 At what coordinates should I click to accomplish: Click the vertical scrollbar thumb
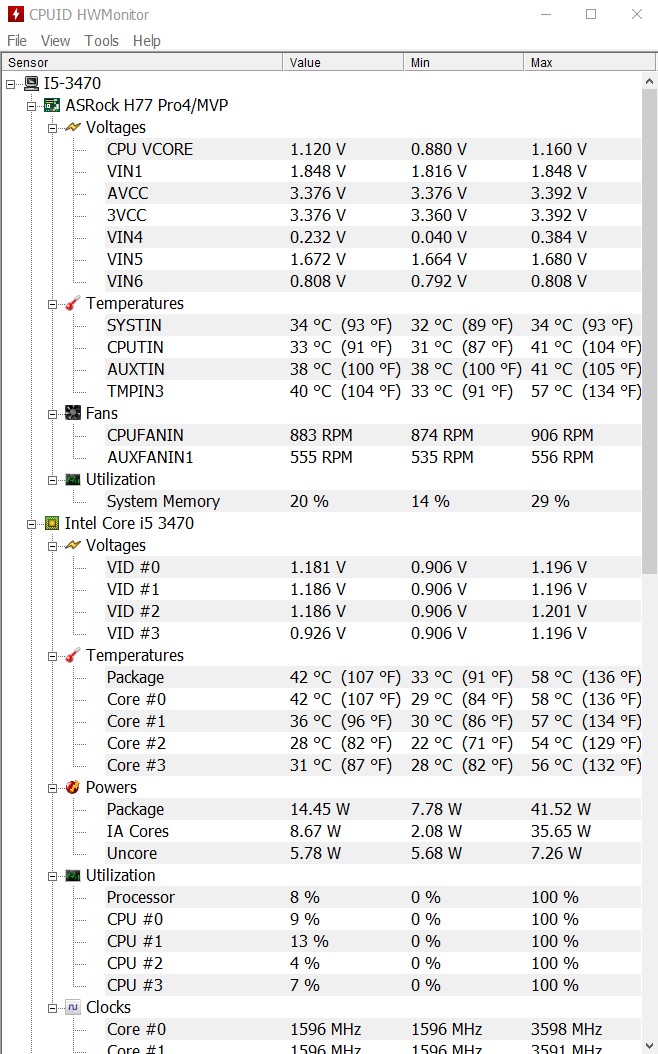649,333
